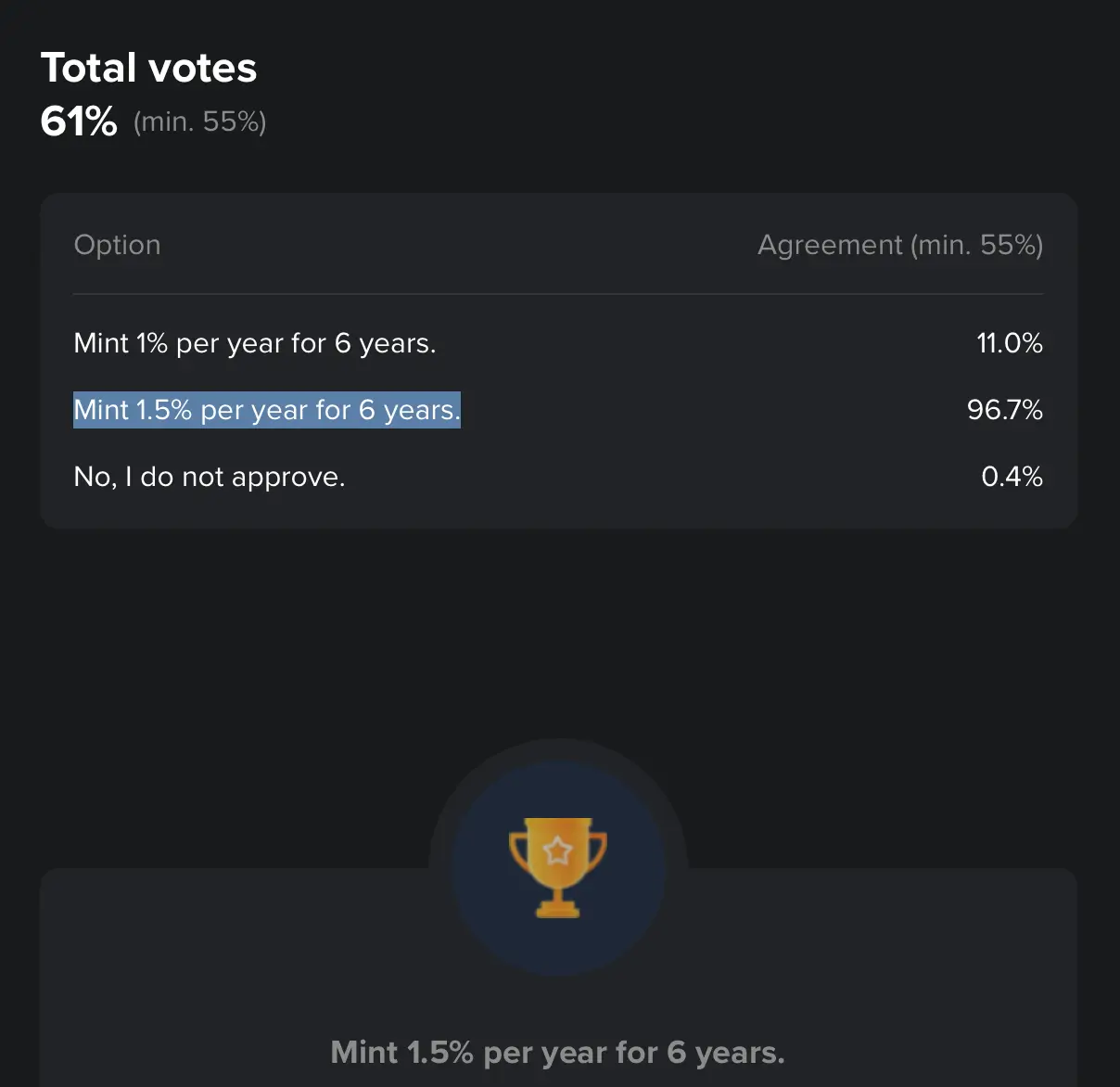
Task: Click the winning result text below the trophy
Action: click(557, 1053)
